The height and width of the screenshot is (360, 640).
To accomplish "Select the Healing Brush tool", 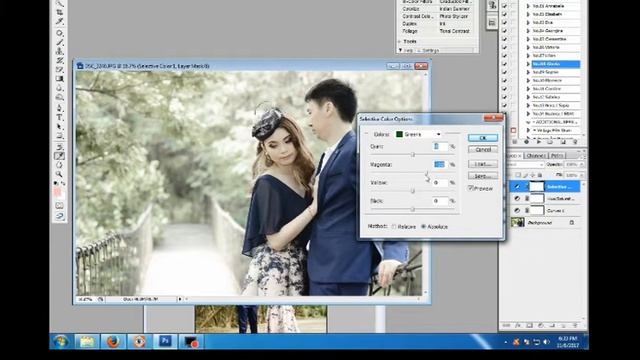I will point(60,33).
